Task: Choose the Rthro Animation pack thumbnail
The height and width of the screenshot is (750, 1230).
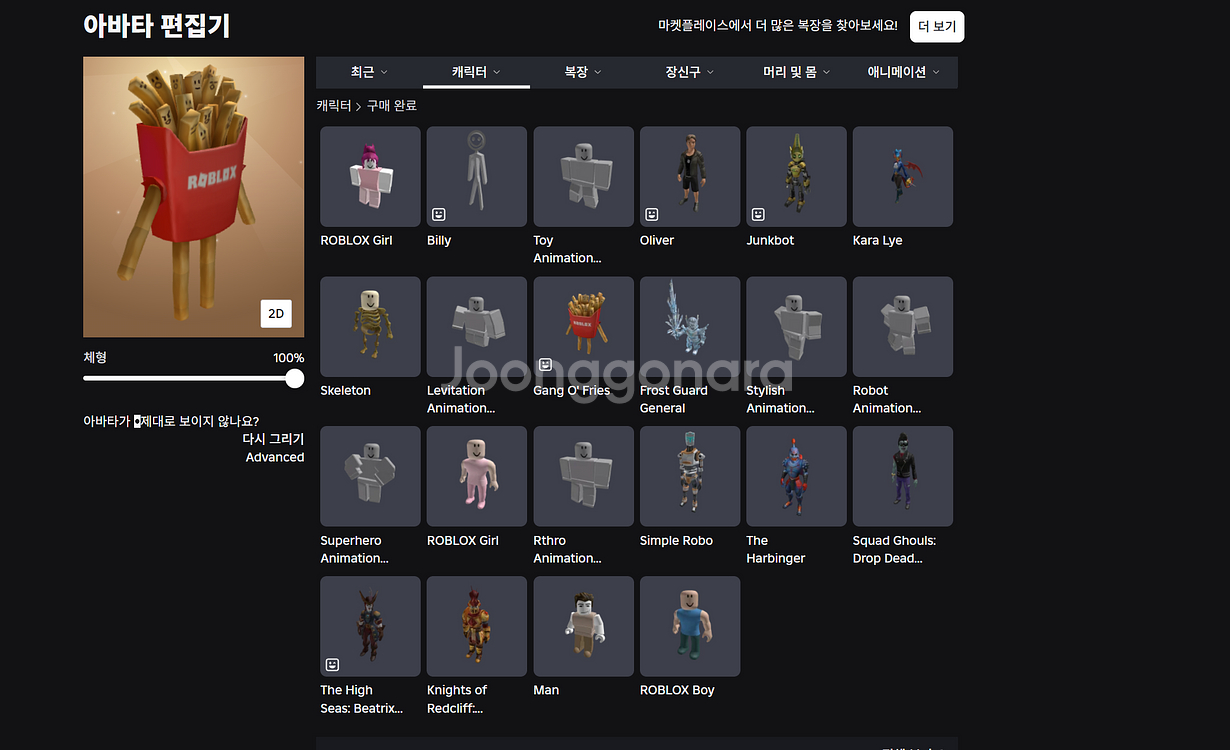Action: click(x=584, y=476)
